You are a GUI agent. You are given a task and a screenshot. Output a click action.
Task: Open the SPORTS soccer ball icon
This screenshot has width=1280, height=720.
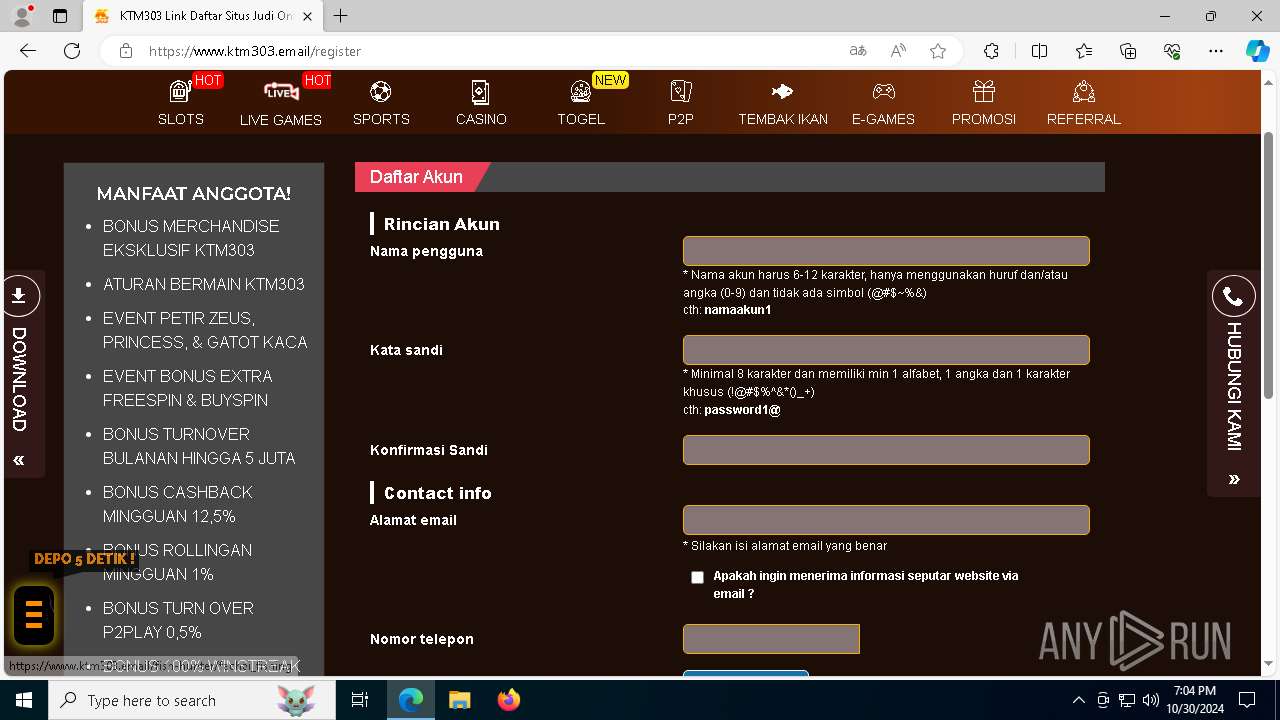pos(380,92)
